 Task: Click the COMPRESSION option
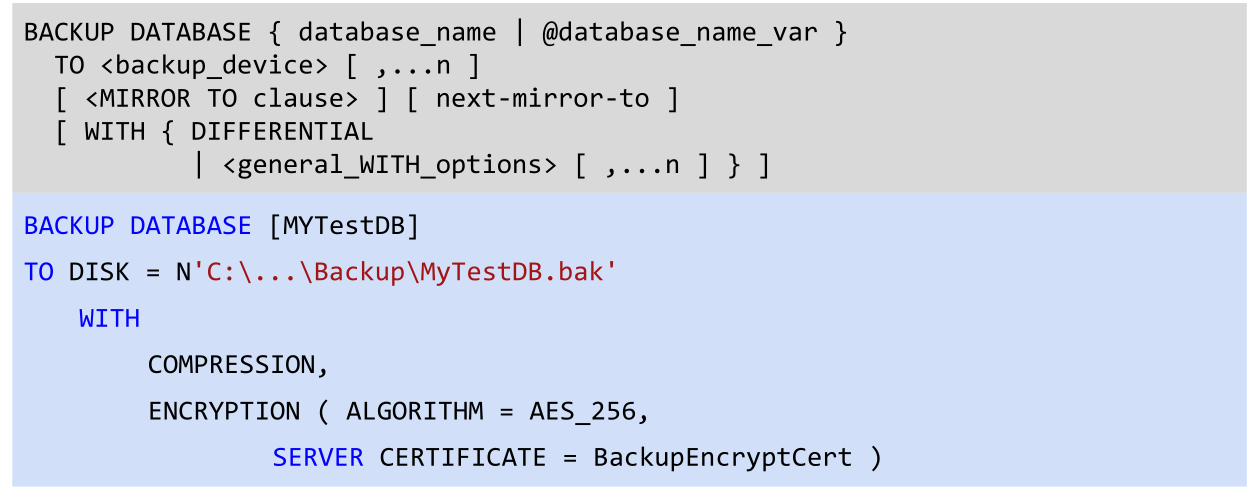232,365
